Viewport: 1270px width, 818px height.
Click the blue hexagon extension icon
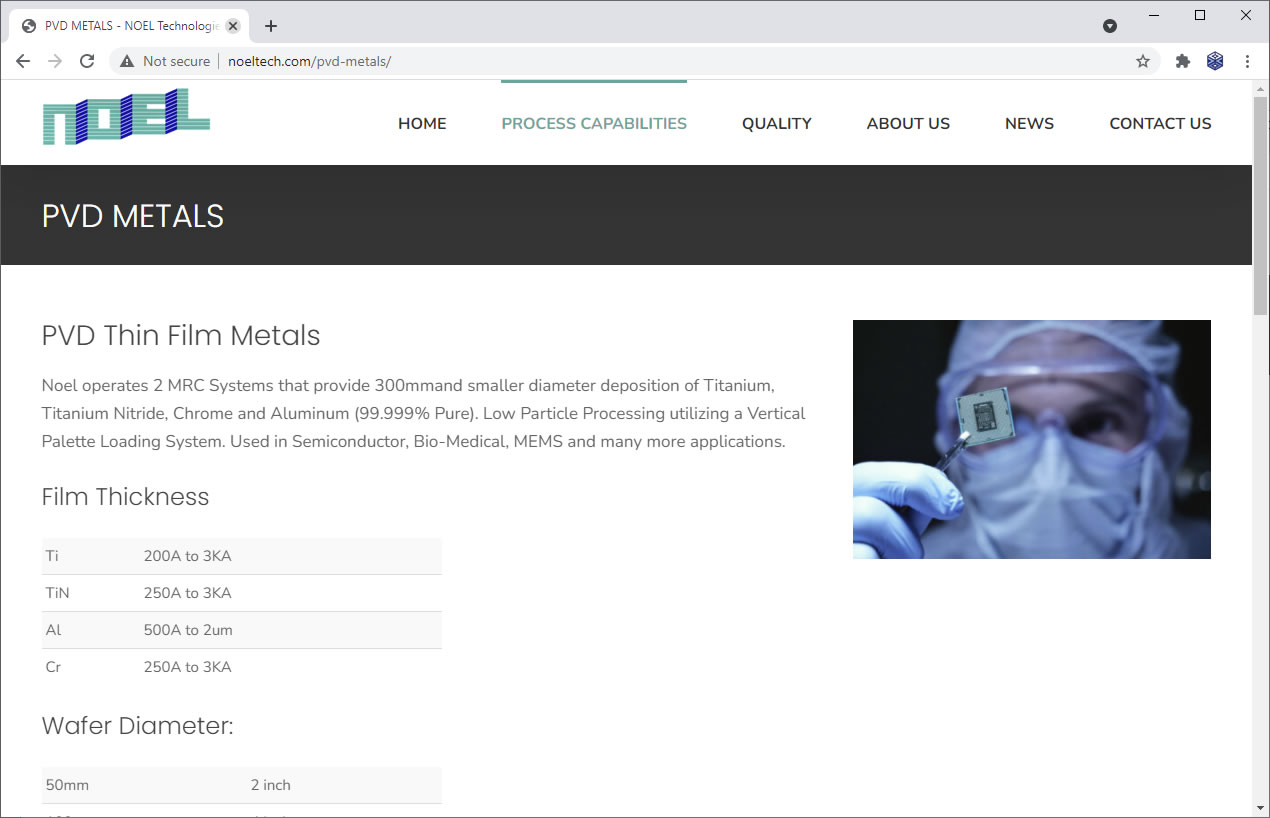click(x=1215, y=61)
